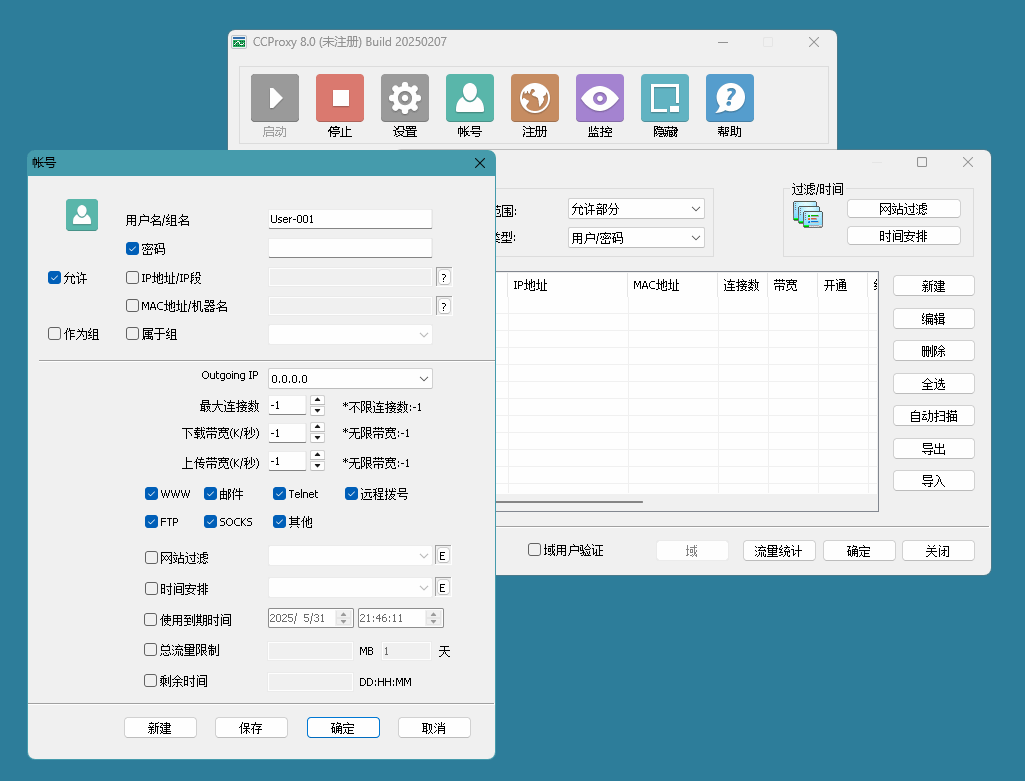Click the 自动扫描 button

click(x=933, y=416)
